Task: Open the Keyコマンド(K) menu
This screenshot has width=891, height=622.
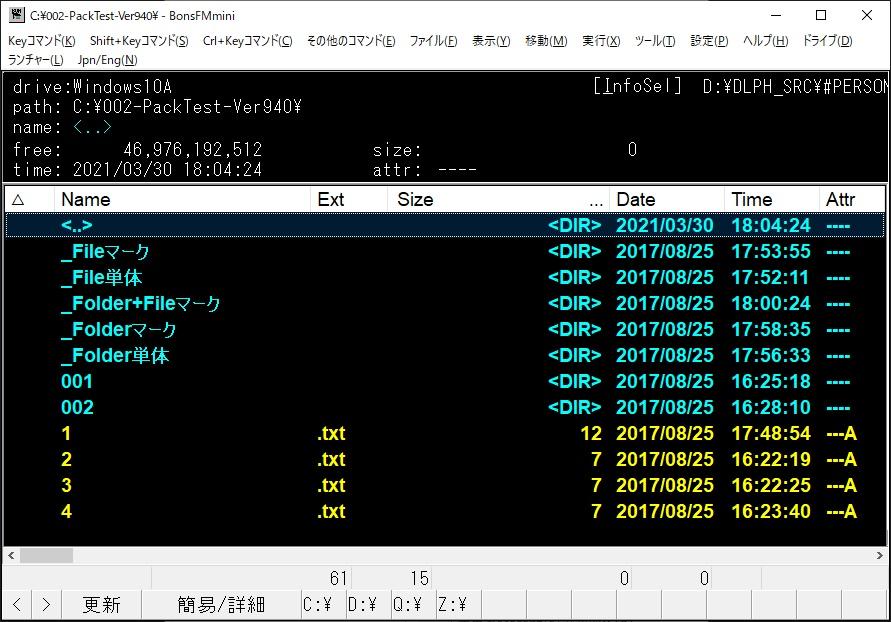Action: [x=41, y=41]
